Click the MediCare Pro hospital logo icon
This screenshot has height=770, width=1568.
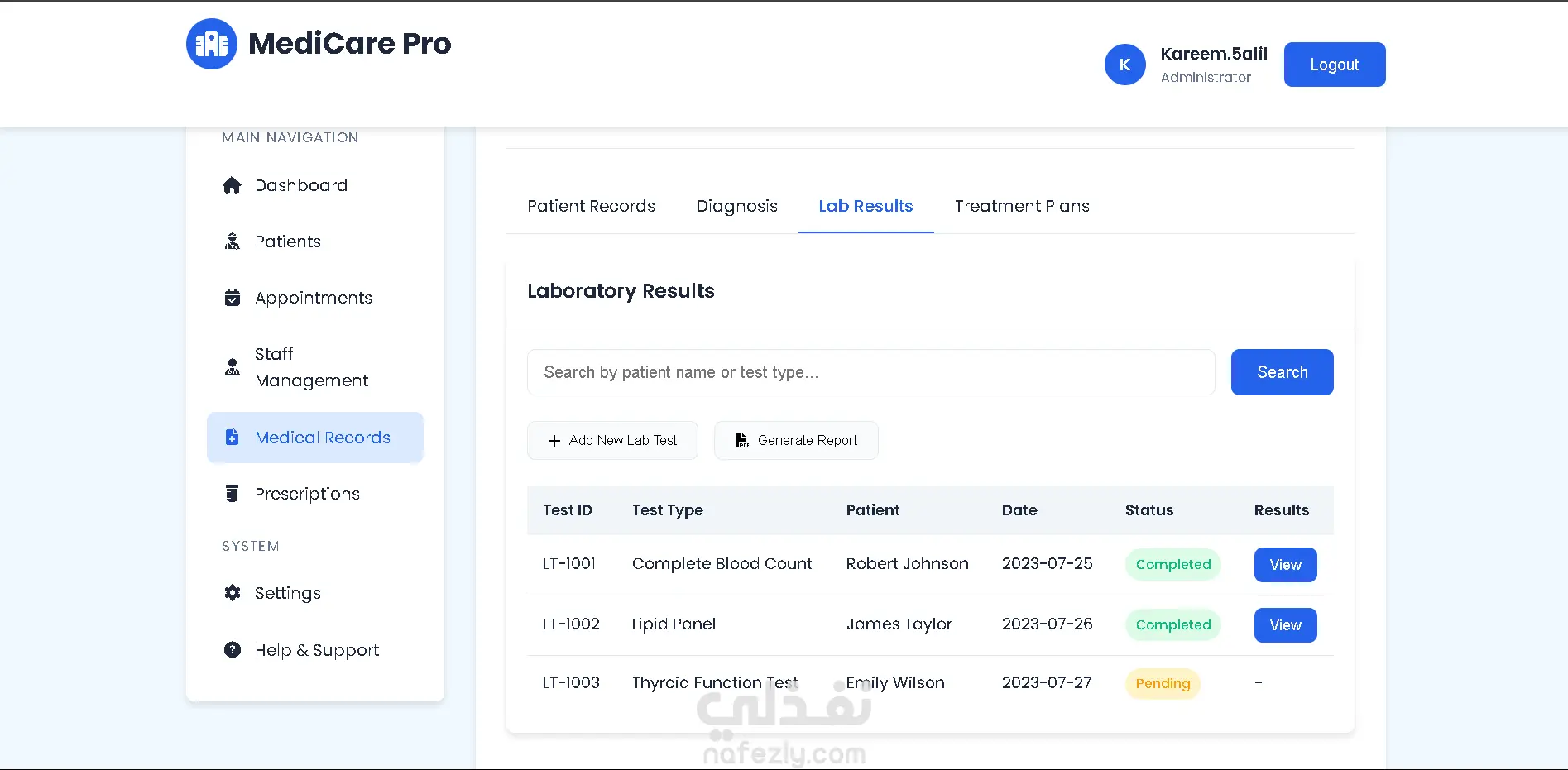pos(212,44)
